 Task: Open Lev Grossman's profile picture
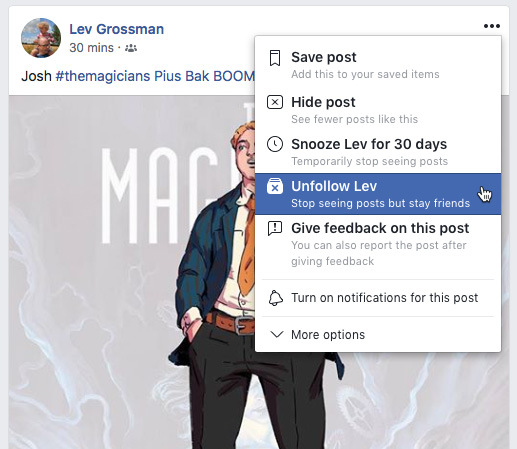41,38
